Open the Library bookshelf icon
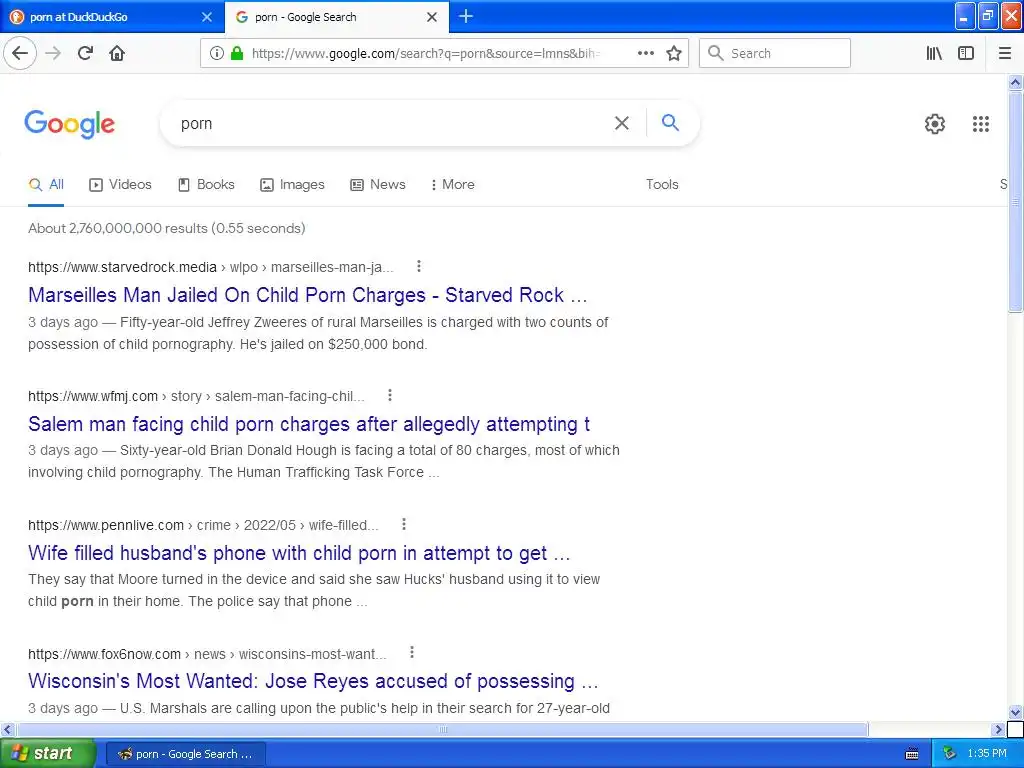Image resolution: width=1024 pixels, height=768 pixels. coord(934,53)
